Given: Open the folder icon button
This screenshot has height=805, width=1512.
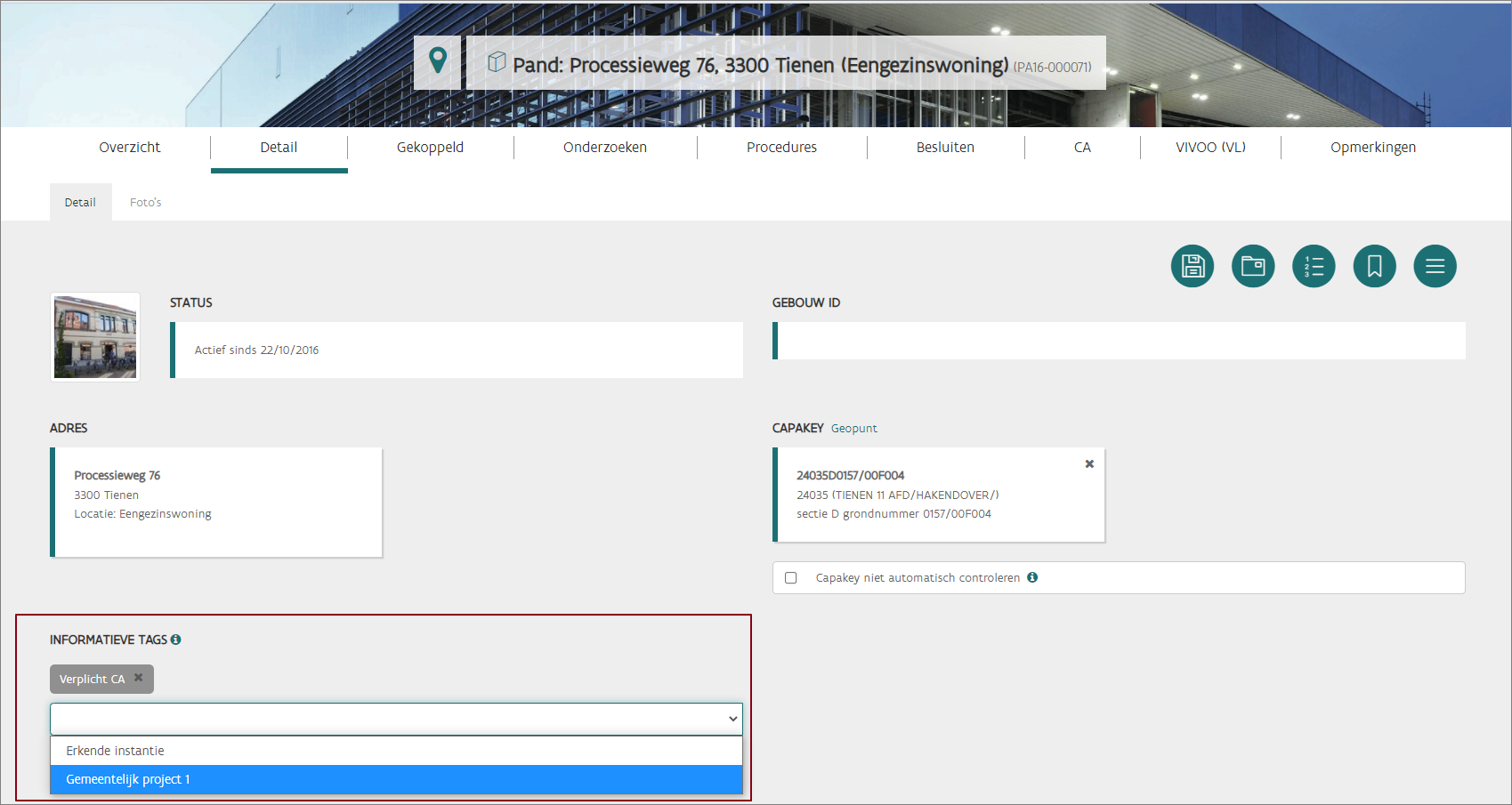Looking at the screenshot, I should 1252,266.
